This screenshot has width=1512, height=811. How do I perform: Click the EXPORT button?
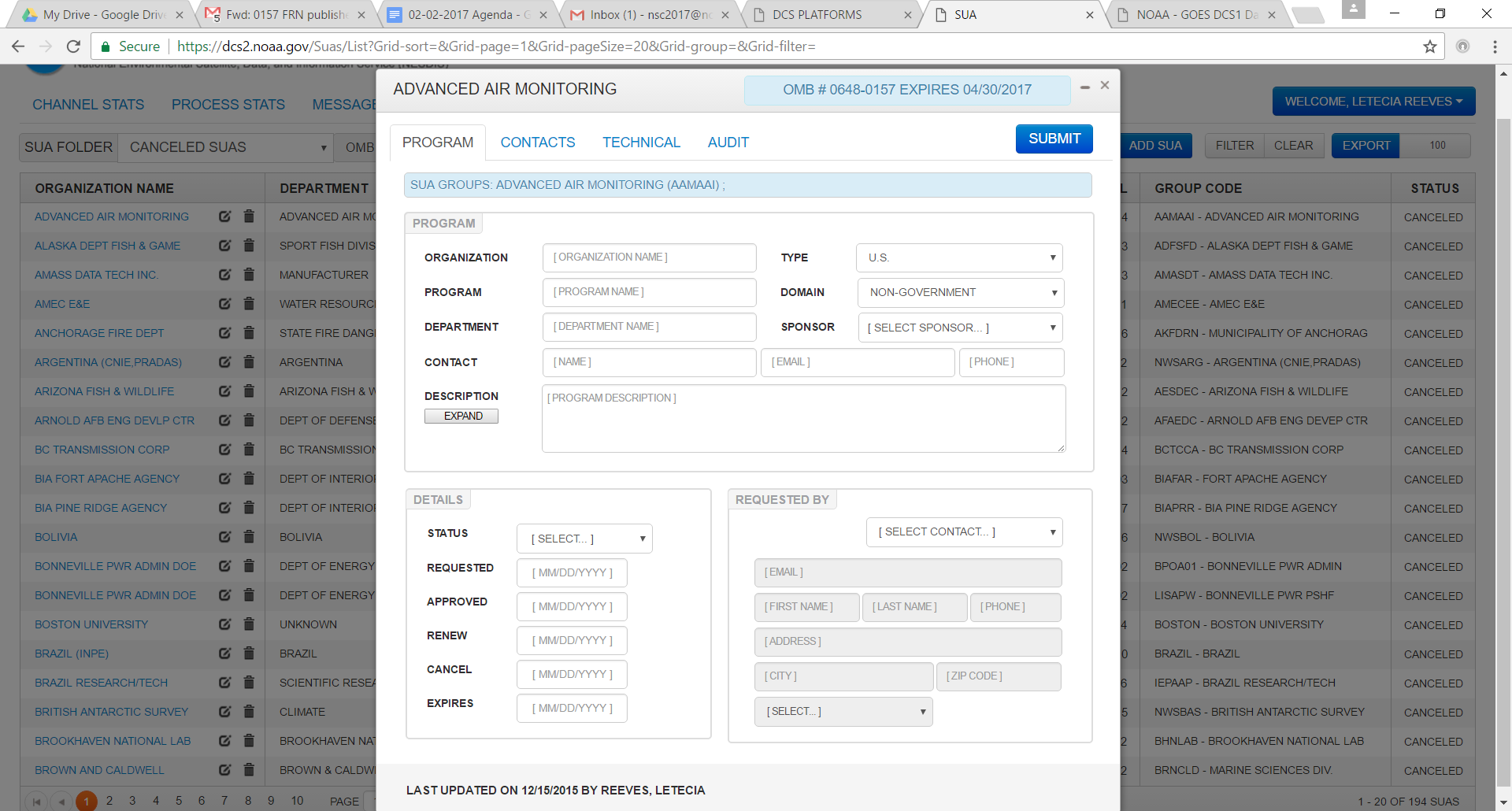(1366, 146)
